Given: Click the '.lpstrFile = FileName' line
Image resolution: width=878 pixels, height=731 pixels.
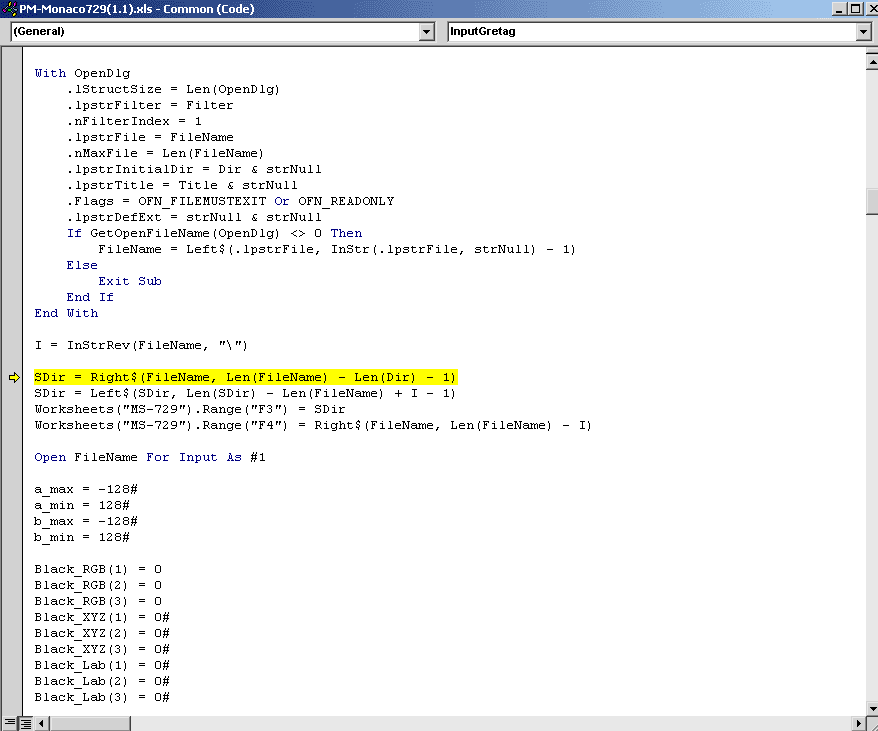Looking at the screenshot, I should point(150,137).
